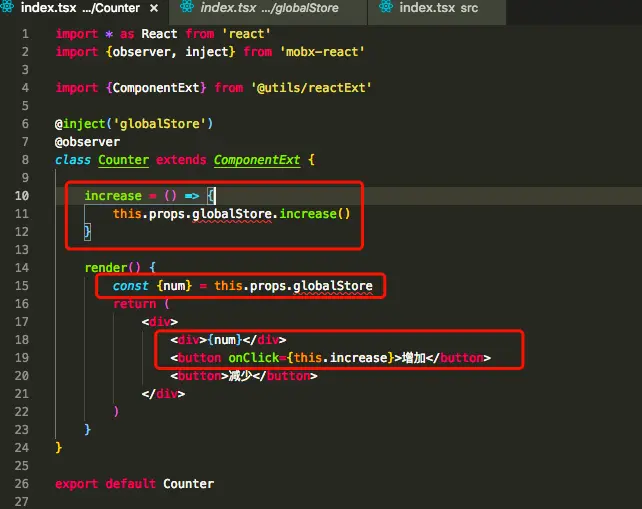Open the index.tsx src tab
Viewport: 642px width, 509px height.
pyautogui.click(x=437, y=8)
